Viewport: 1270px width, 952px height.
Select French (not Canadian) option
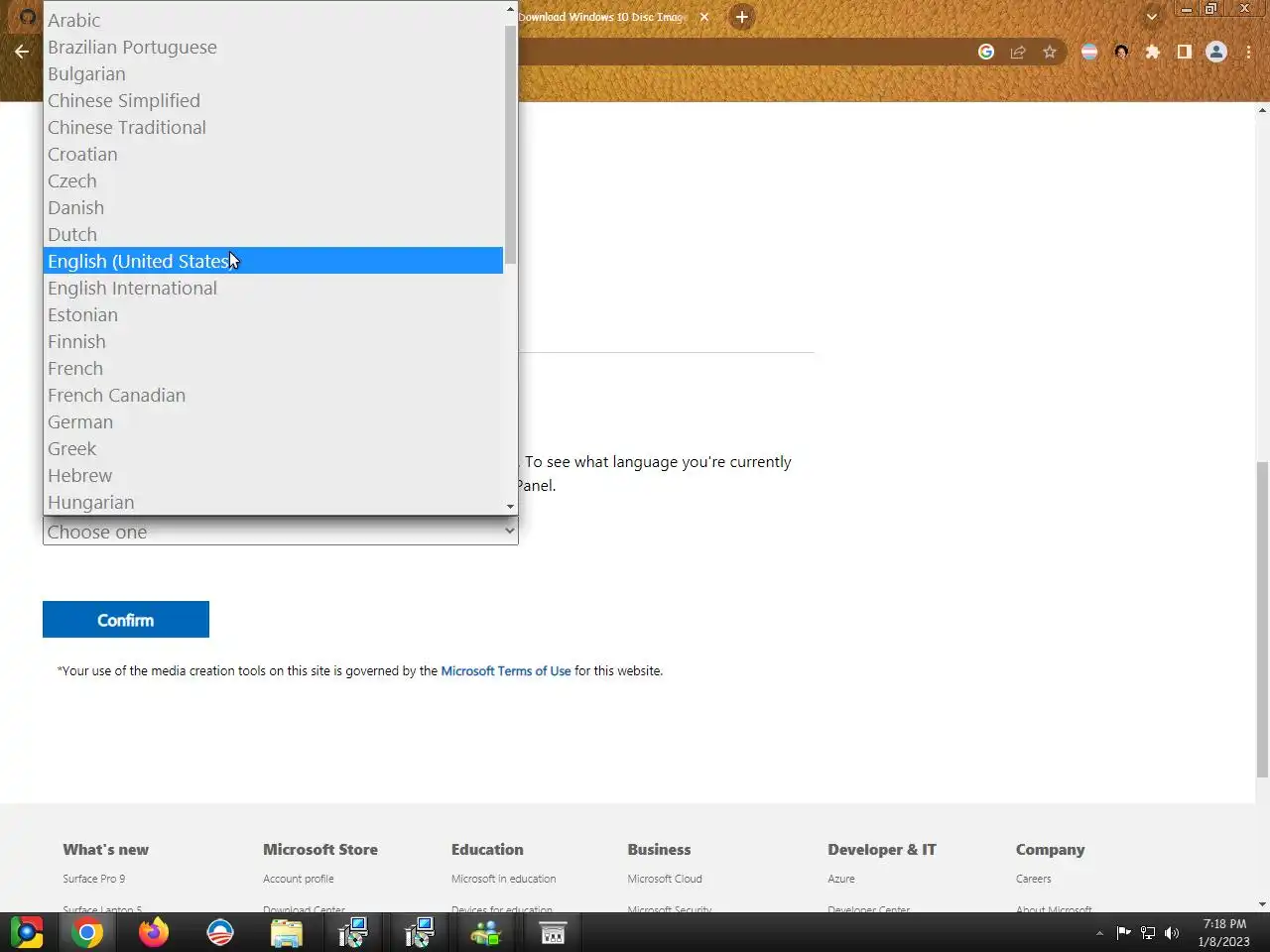pyautogui.click(x=274, y=368)
